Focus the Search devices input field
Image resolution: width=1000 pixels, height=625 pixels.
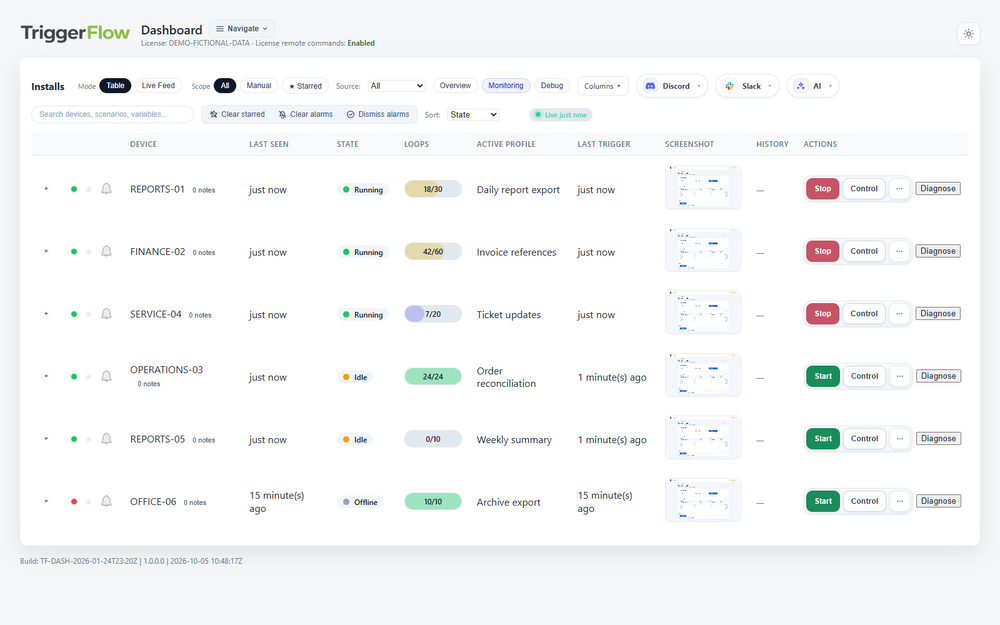(x=112, y=114)
